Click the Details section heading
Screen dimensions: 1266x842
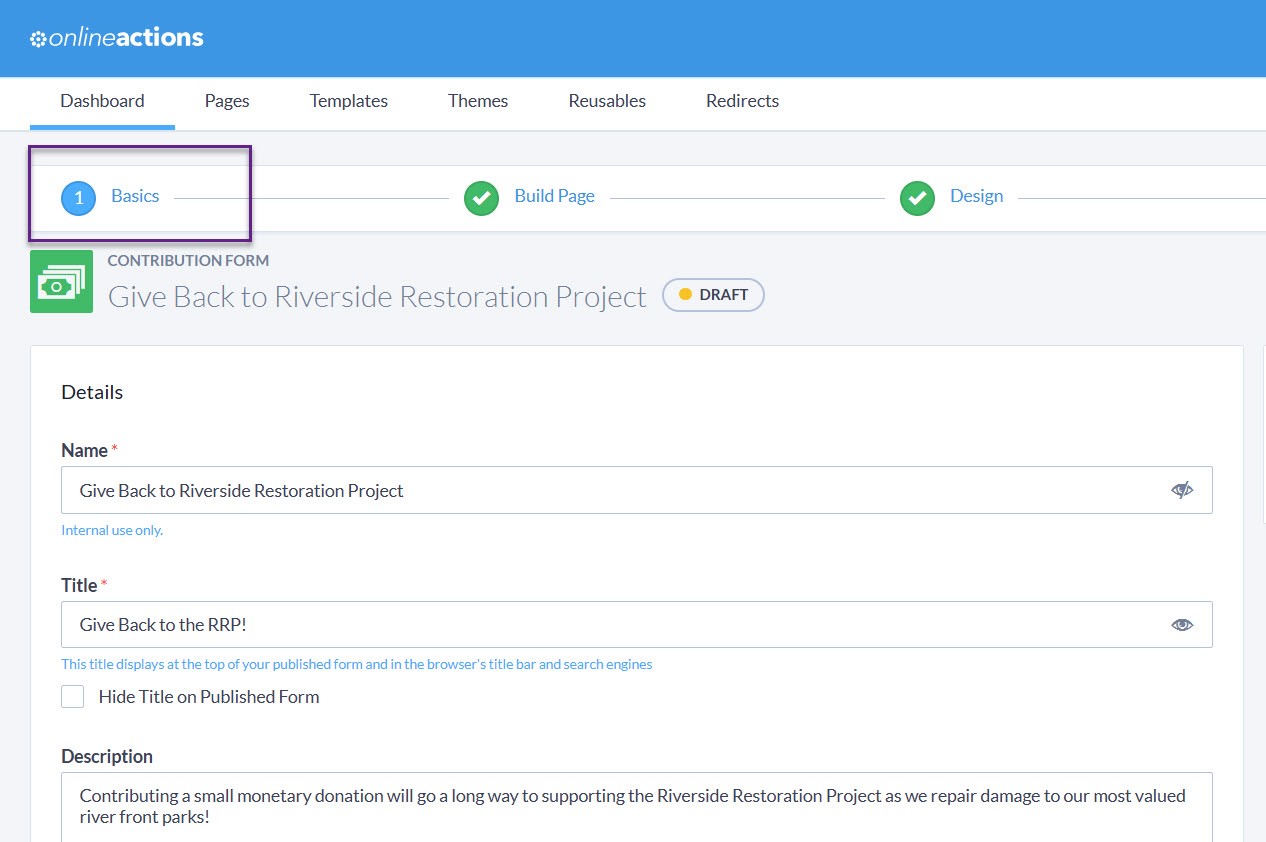92,392
